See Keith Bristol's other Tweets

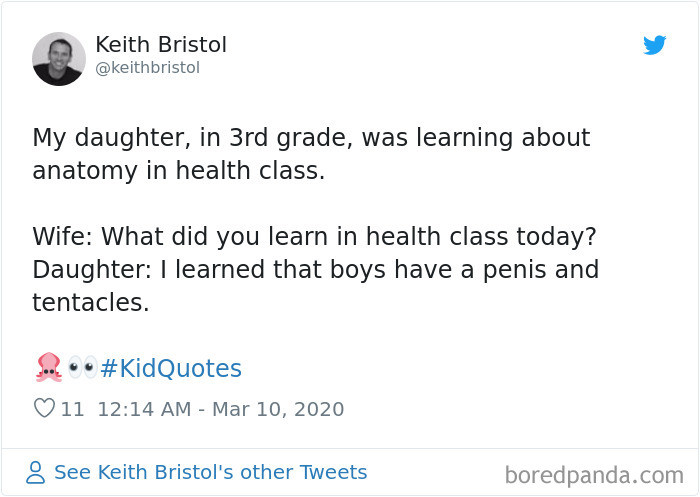click(210, 472)
